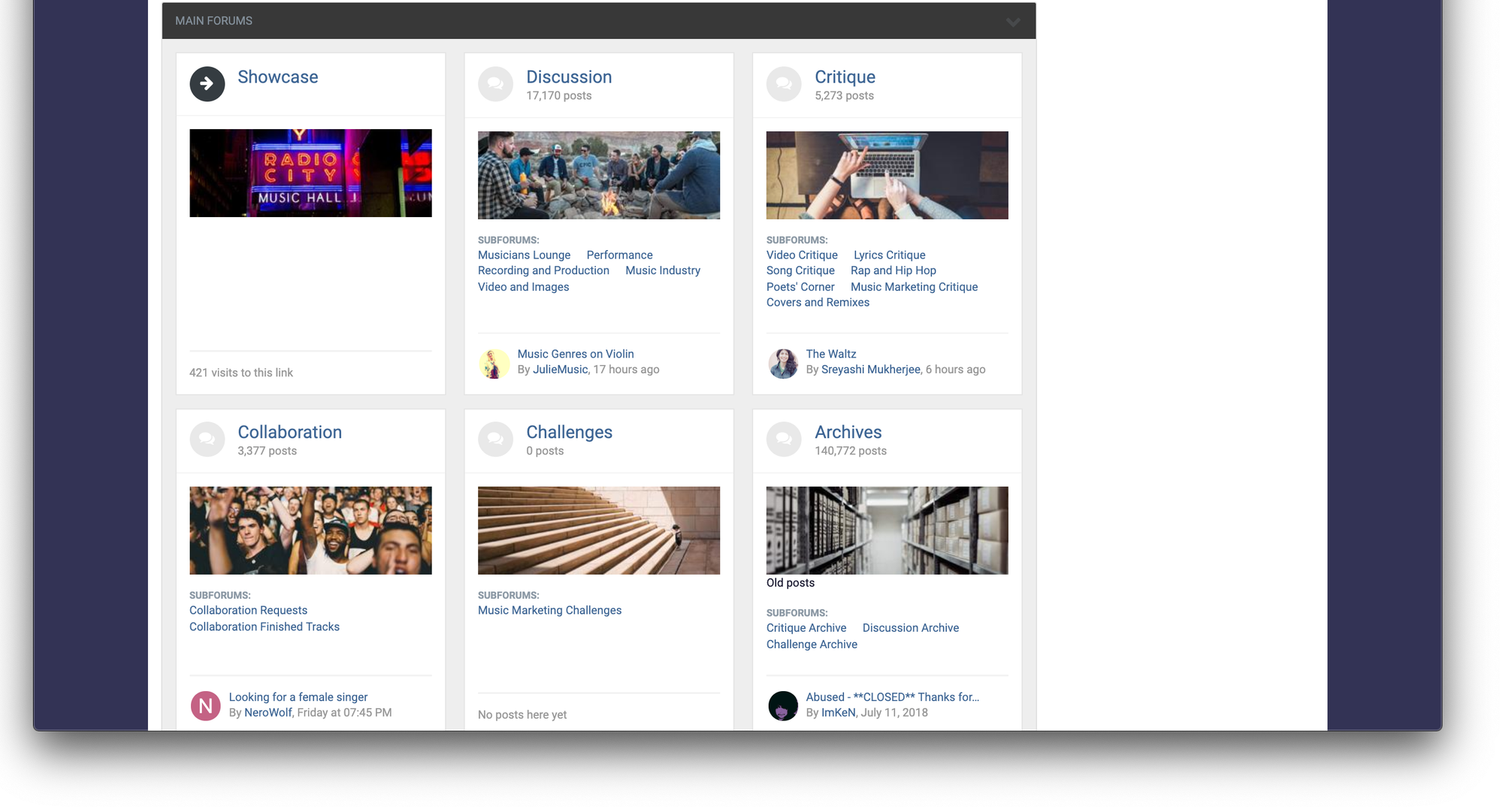The height and width of the screenshot is (812, 1503).
Task: Click the Critique forum speech bubble icon
Action: pos(784,84)
